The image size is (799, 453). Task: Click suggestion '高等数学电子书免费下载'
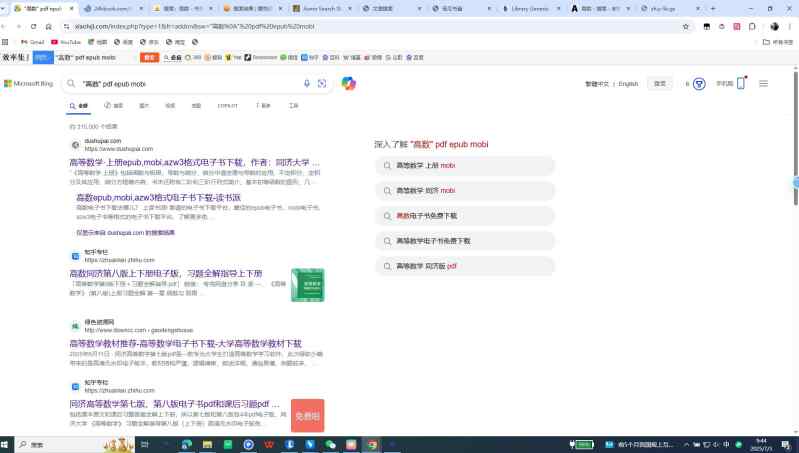pos(465,241)
